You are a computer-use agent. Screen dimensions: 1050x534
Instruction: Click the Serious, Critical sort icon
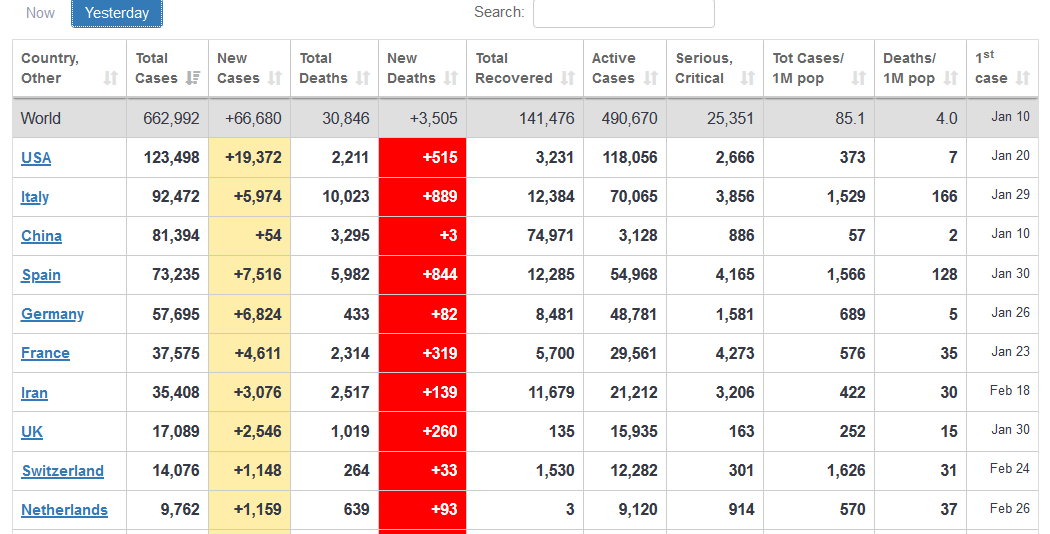[747, 78]
